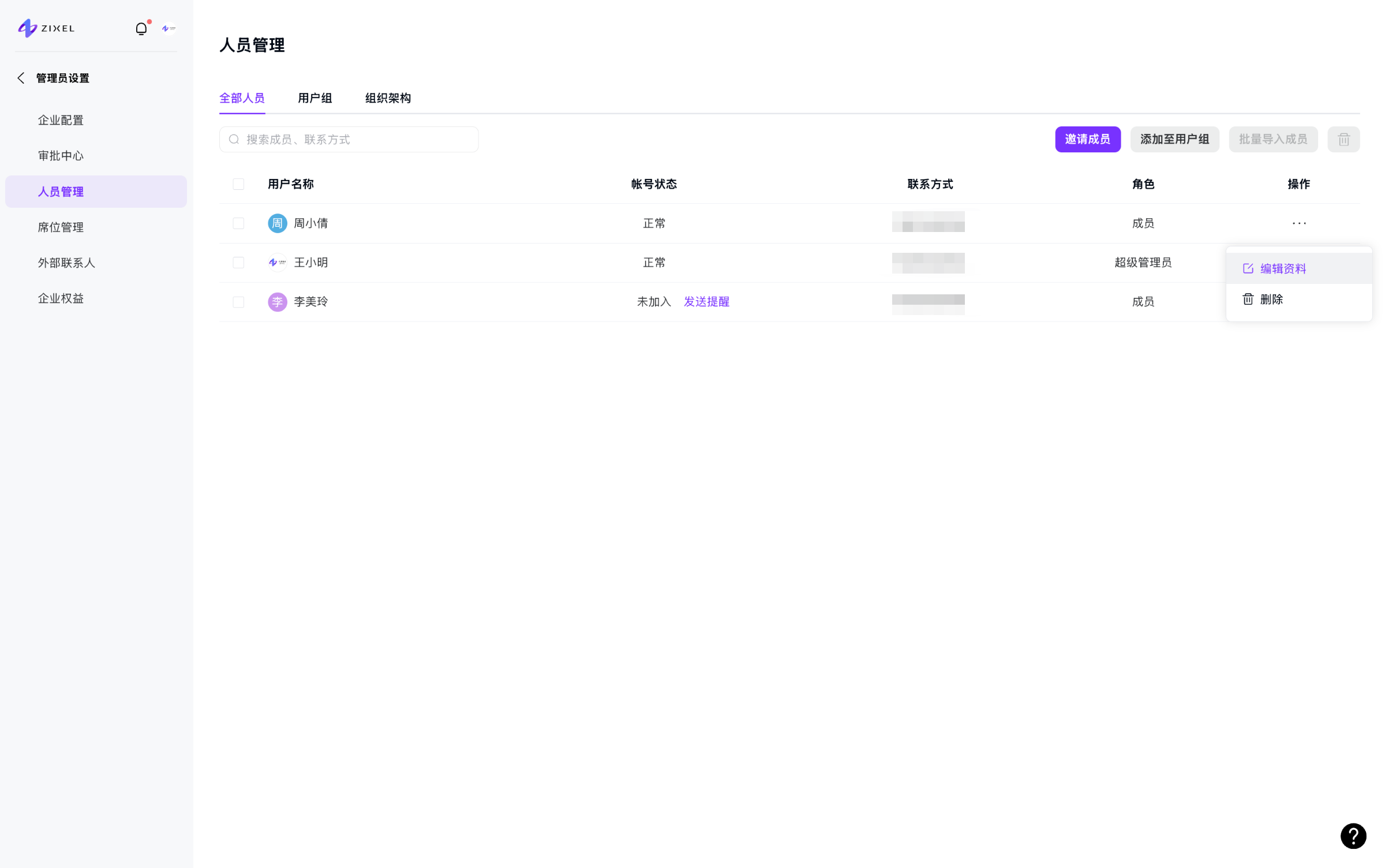Click the name 周小倩
The width and height of the screenshot is (1385, 868).
(311, 223)
